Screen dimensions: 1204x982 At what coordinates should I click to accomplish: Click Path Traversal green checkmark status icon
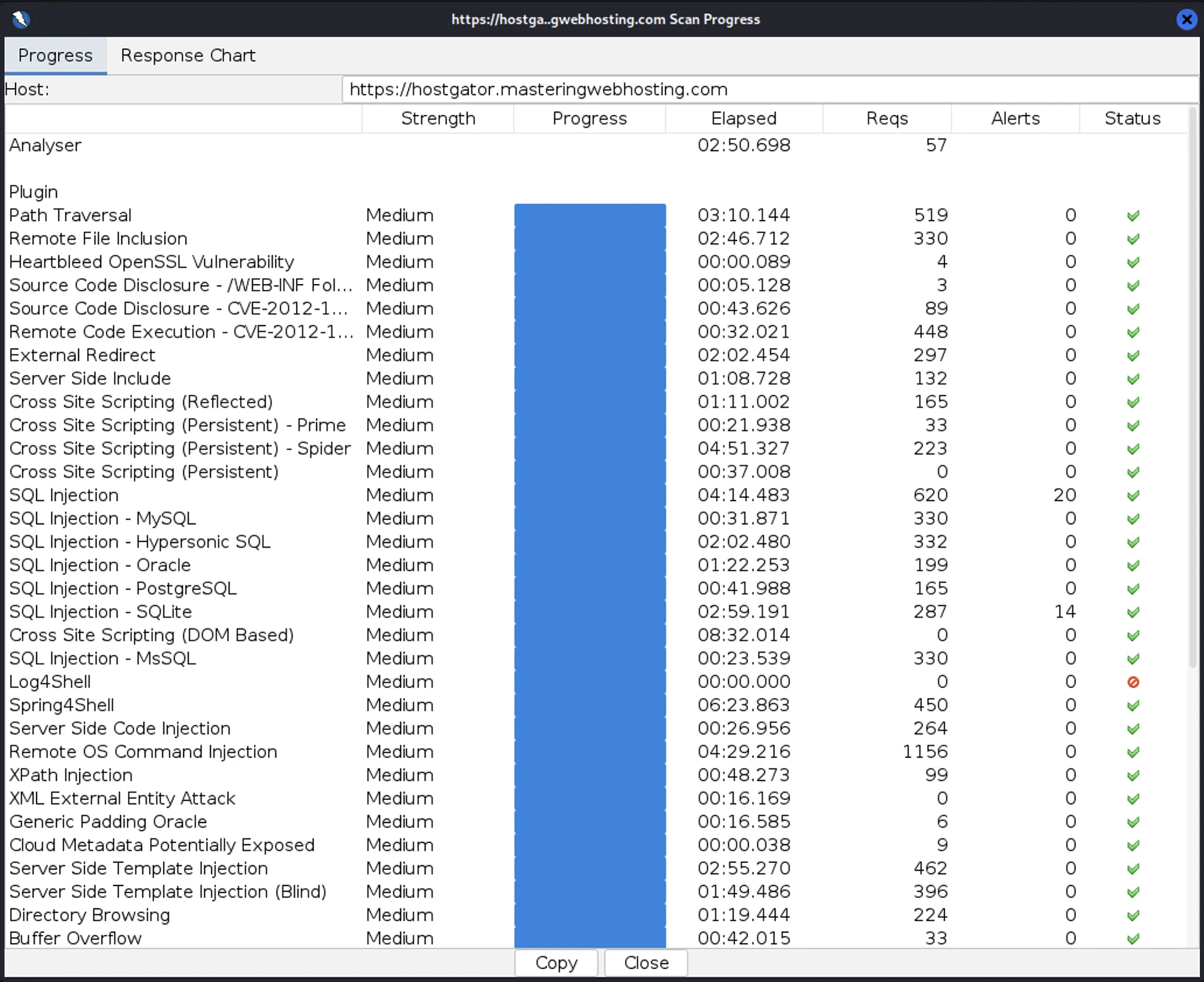1133,216
